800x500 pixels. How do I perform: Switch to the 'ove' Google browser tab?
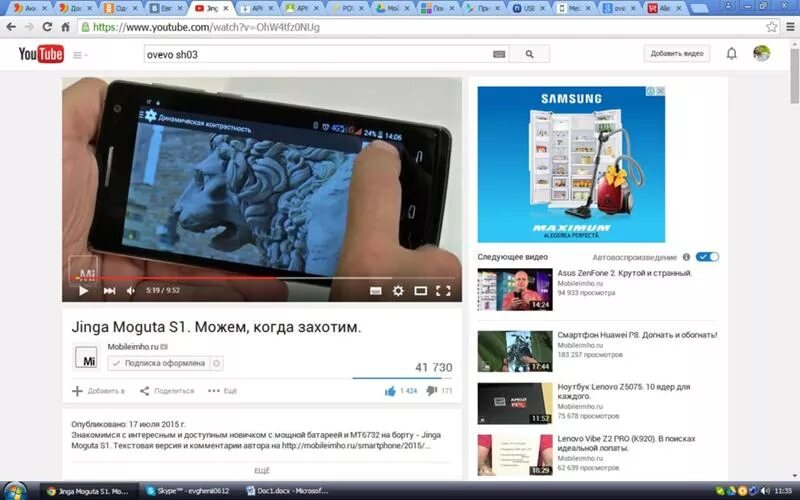617,9
